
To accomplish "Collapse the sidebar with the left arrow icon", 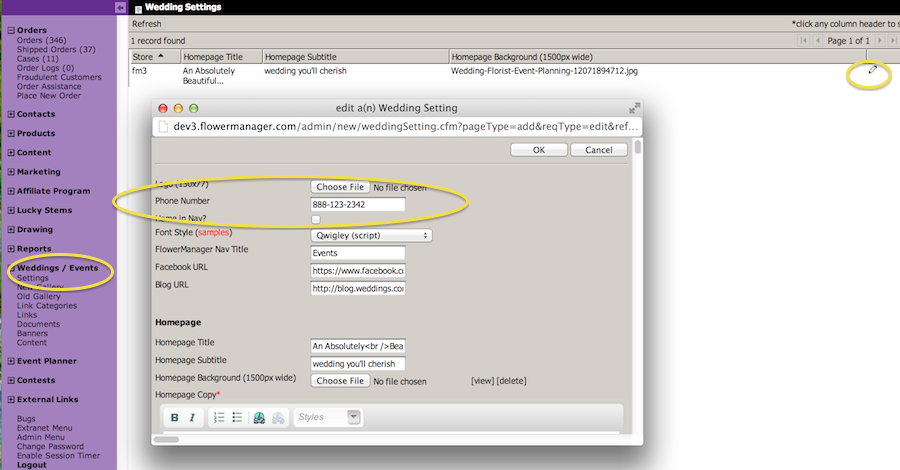I will [121, 7].
